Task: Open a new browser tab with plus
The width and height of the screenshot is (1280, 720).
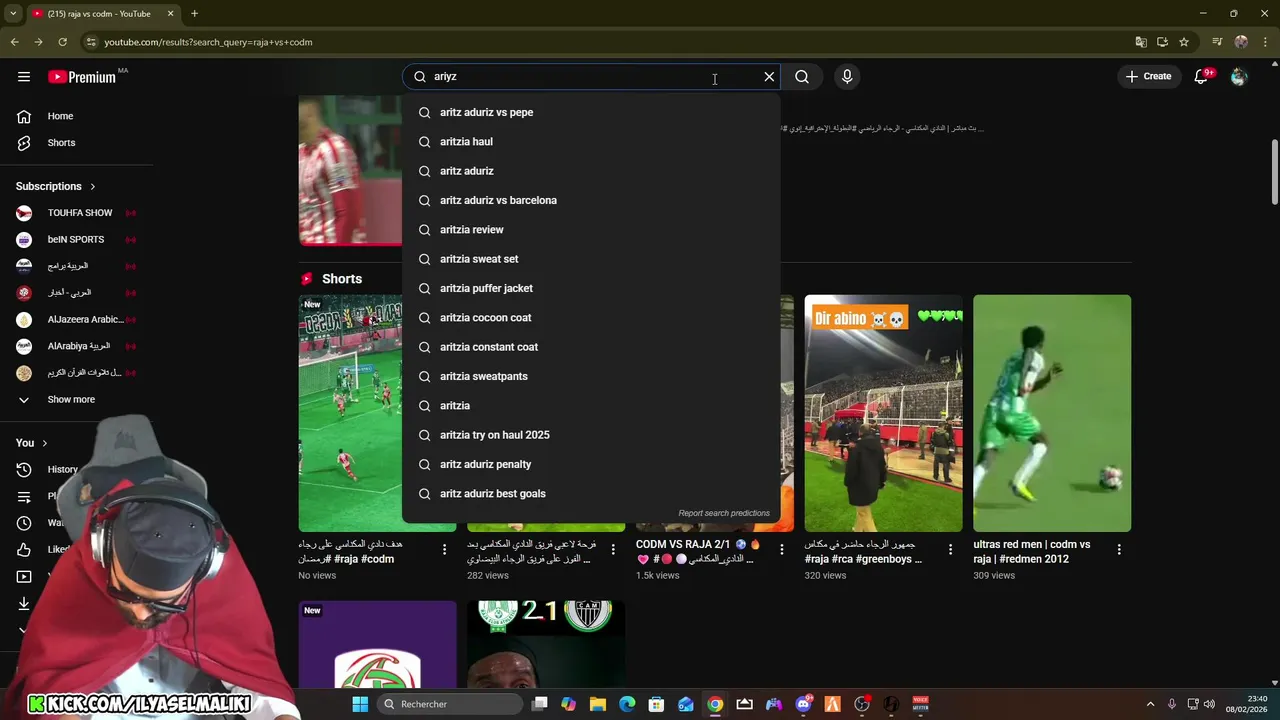Action: pyautogui.click(x=194, y=13)
